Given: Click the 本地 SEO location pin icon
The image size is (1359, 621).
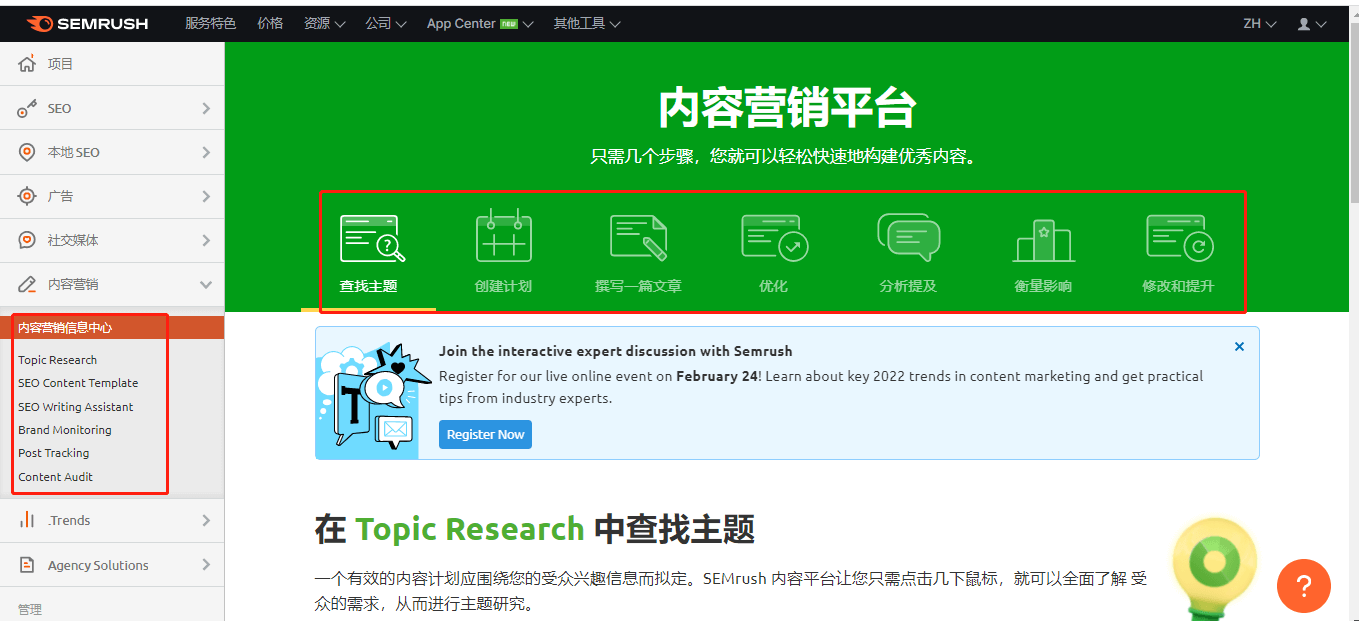Looking at the screenshot, I should pos(28,152).
